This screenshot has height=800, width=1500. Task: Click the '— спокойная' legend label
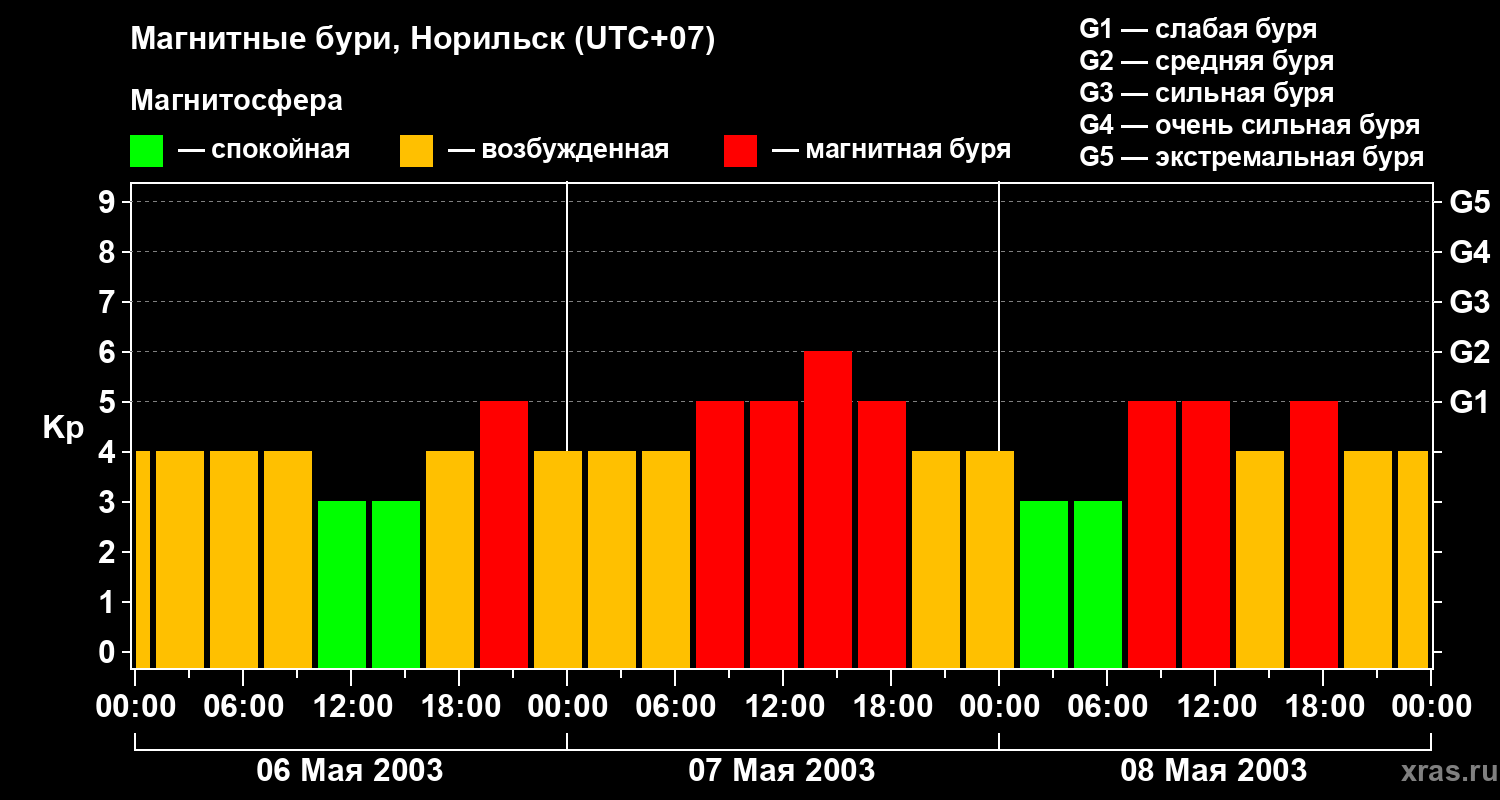point(264,151)
